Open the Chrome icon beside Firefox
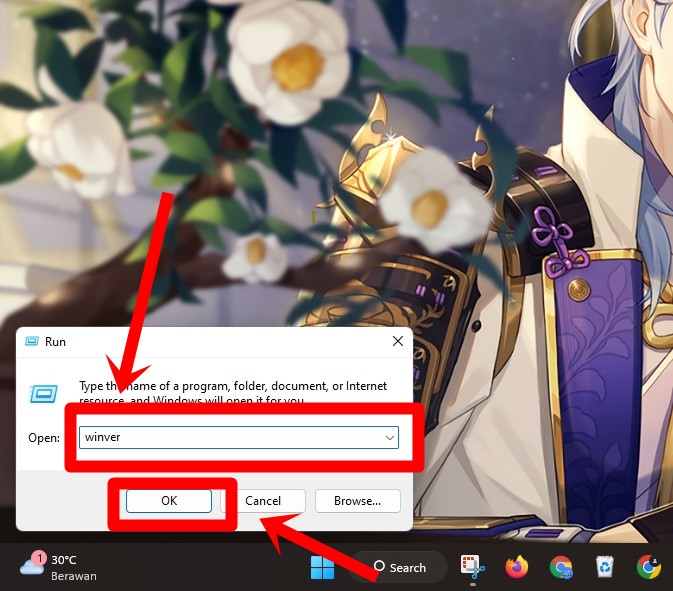The image size is (673, 591). click(x=561, y=567)
